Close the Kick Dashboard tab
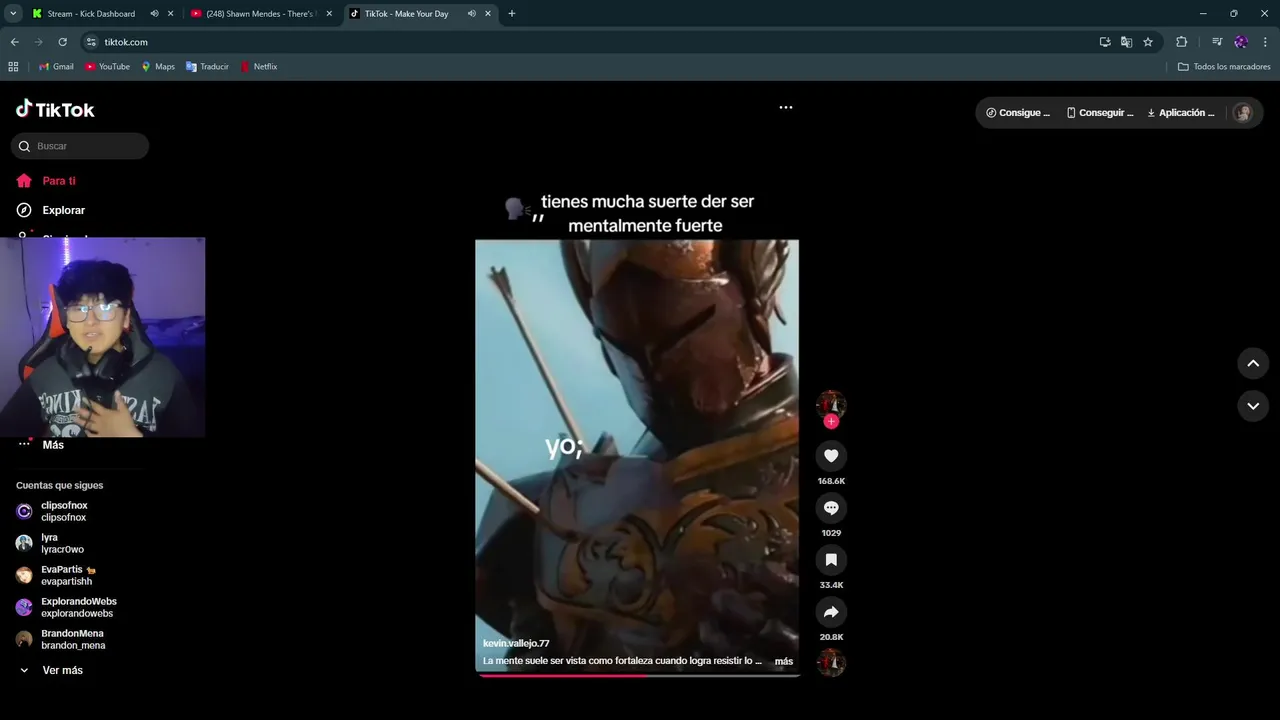The height and width of the screenshot is (720, 1280). coord(170,14)
